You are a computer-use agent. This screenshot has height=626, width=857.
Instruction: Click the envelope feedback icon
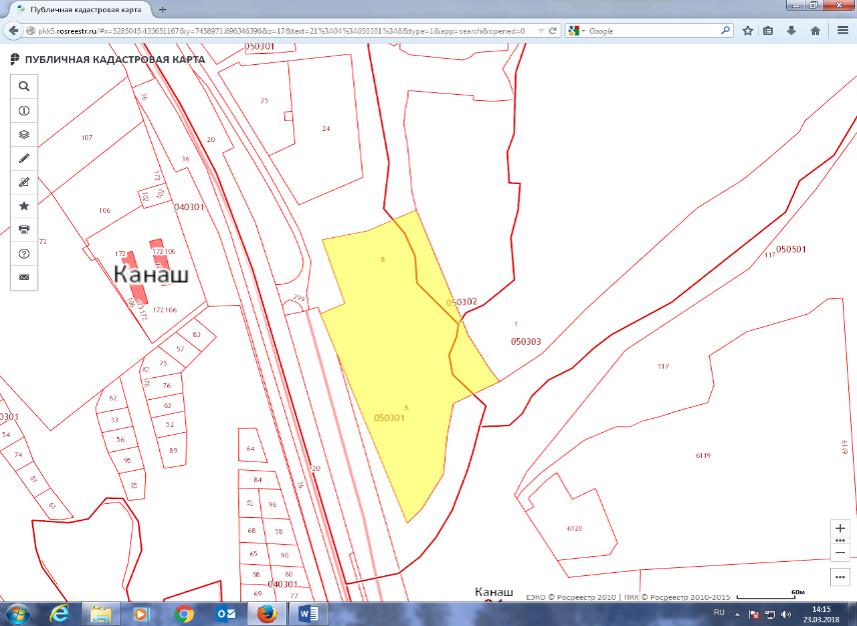pos(24,276)
